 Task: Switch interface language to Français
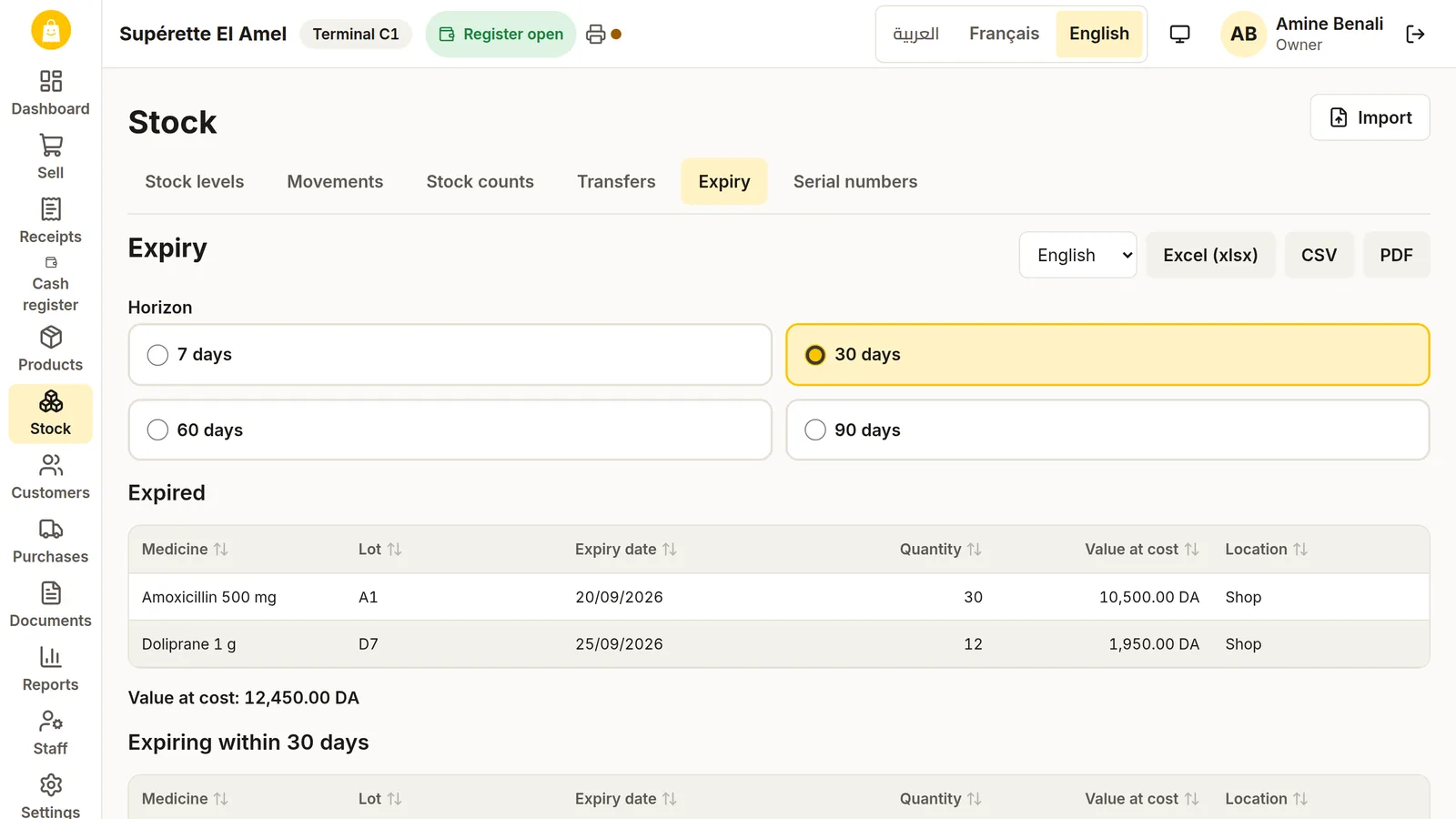[x=1004, y=34]
